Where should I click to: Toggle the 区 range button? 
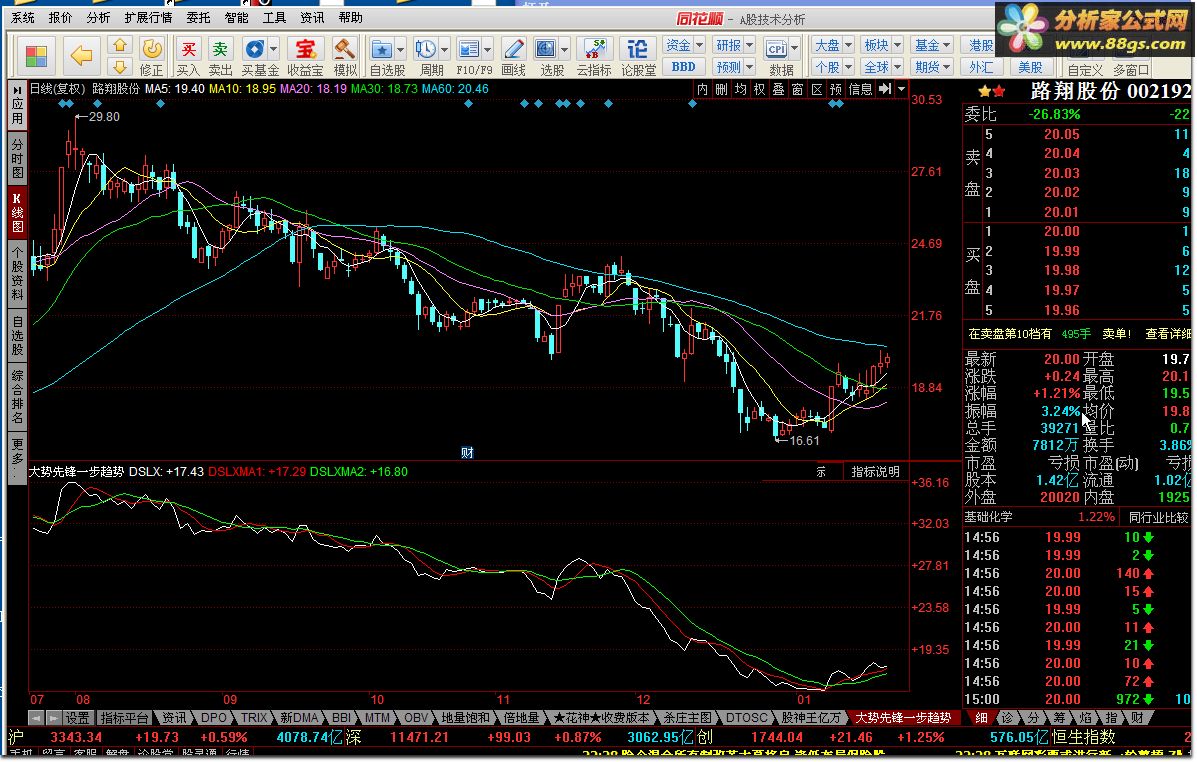(x=817, y=90)
